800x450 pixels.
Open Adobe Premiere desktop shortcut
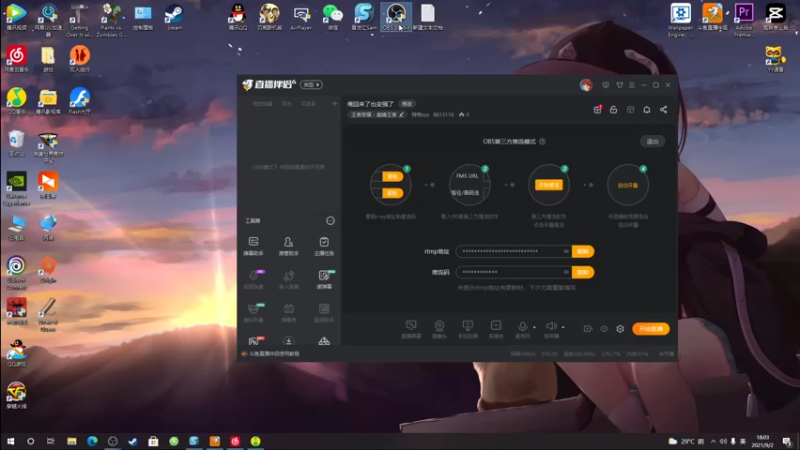tap(743, 19)
